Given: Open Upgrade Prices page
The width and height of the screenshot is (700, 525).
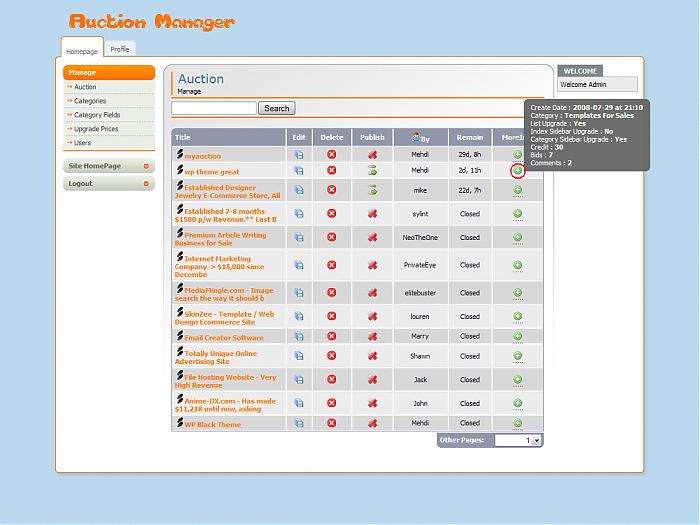Looking at the screenshot, I should (96, 129).
